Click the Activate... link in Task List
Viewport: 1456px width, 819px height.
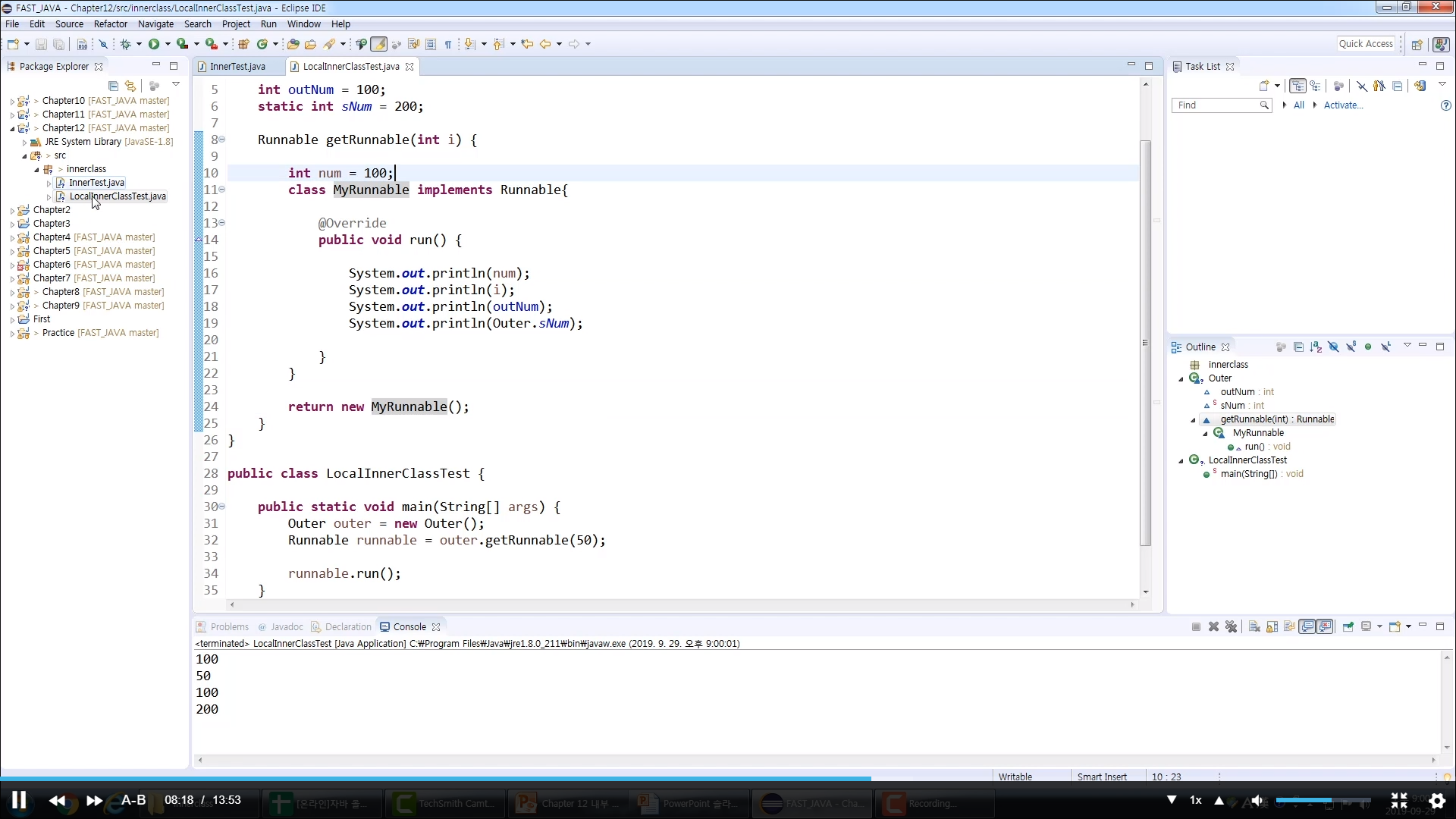point(1343,105)
